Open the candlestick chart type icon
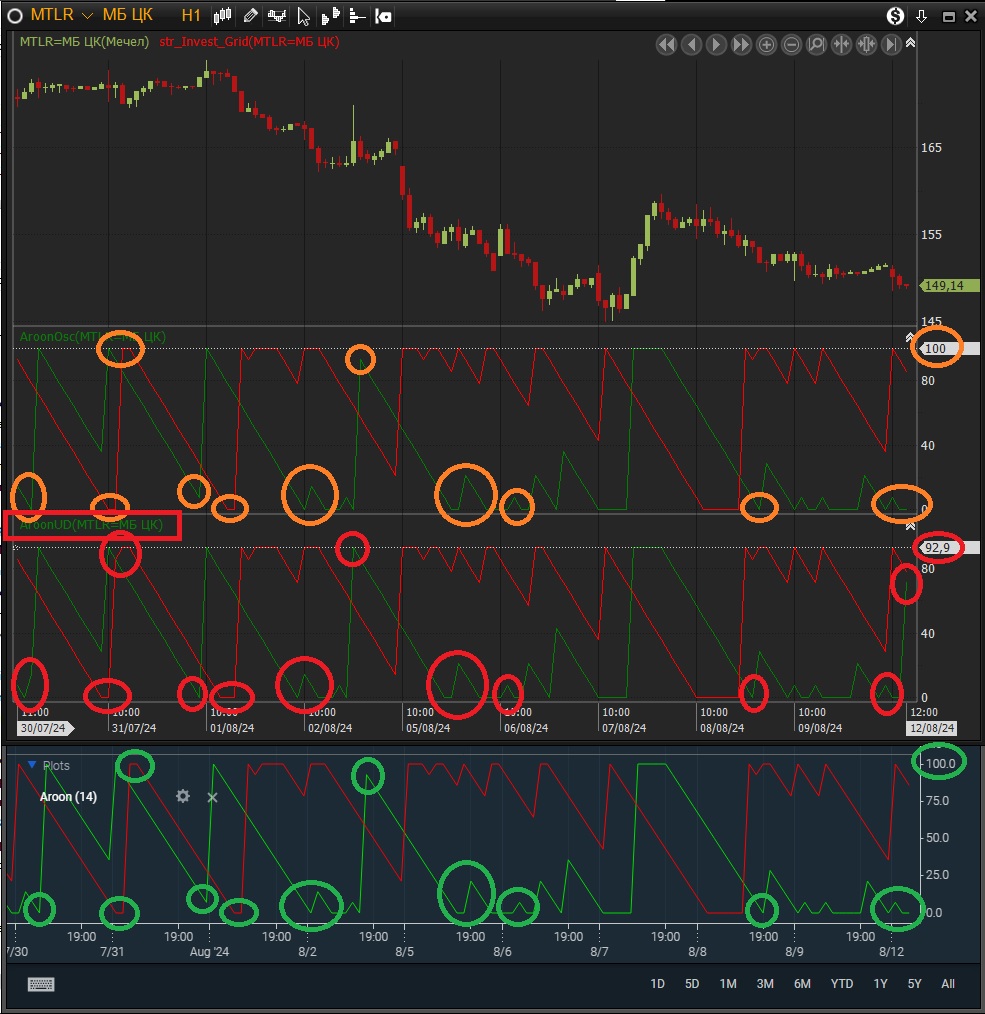This screenshot has height=1014, width=985. point(223,16)
